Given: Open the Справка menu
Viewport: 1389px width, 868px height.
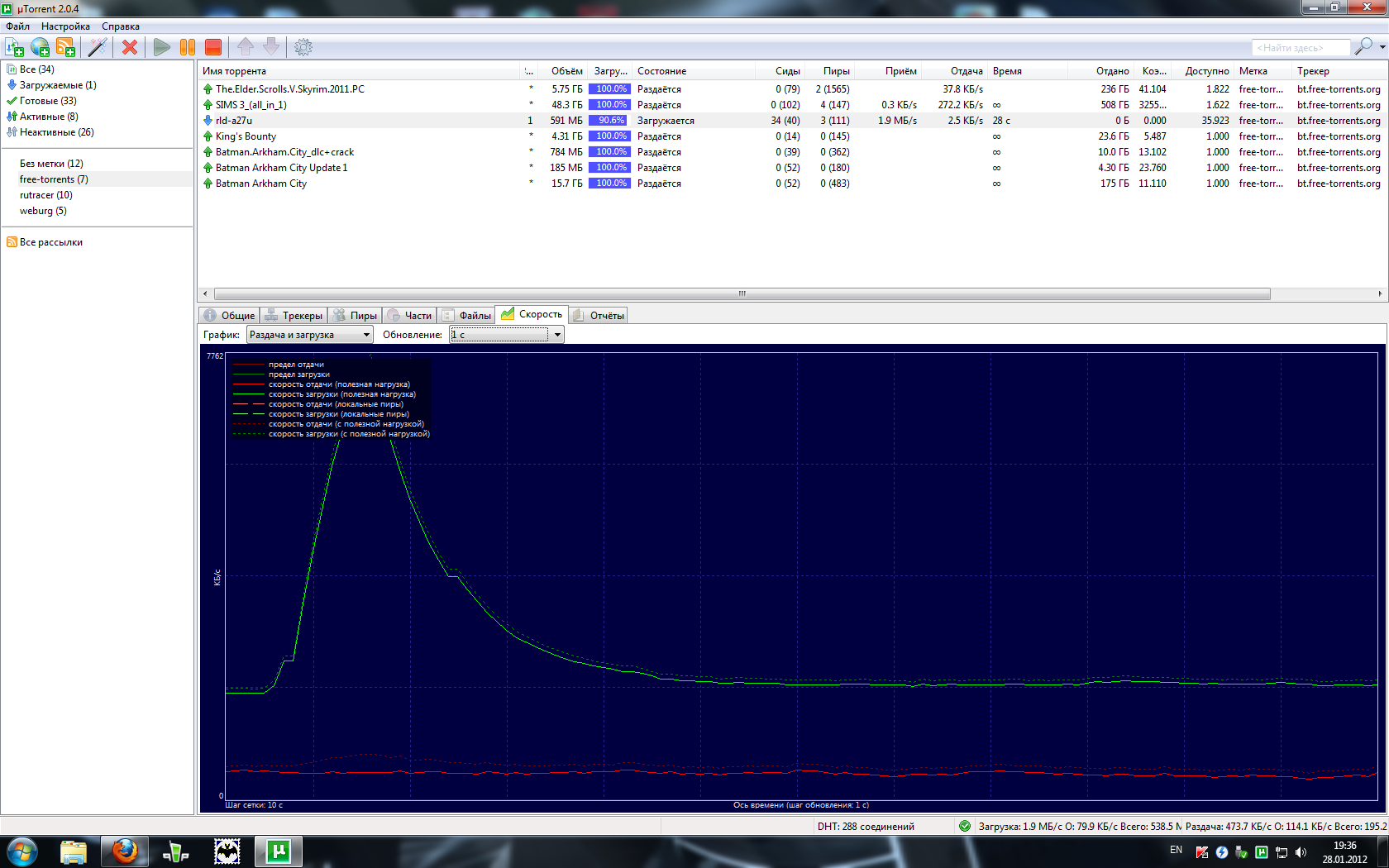Looking at the screenshot, I should coord(121,26).
